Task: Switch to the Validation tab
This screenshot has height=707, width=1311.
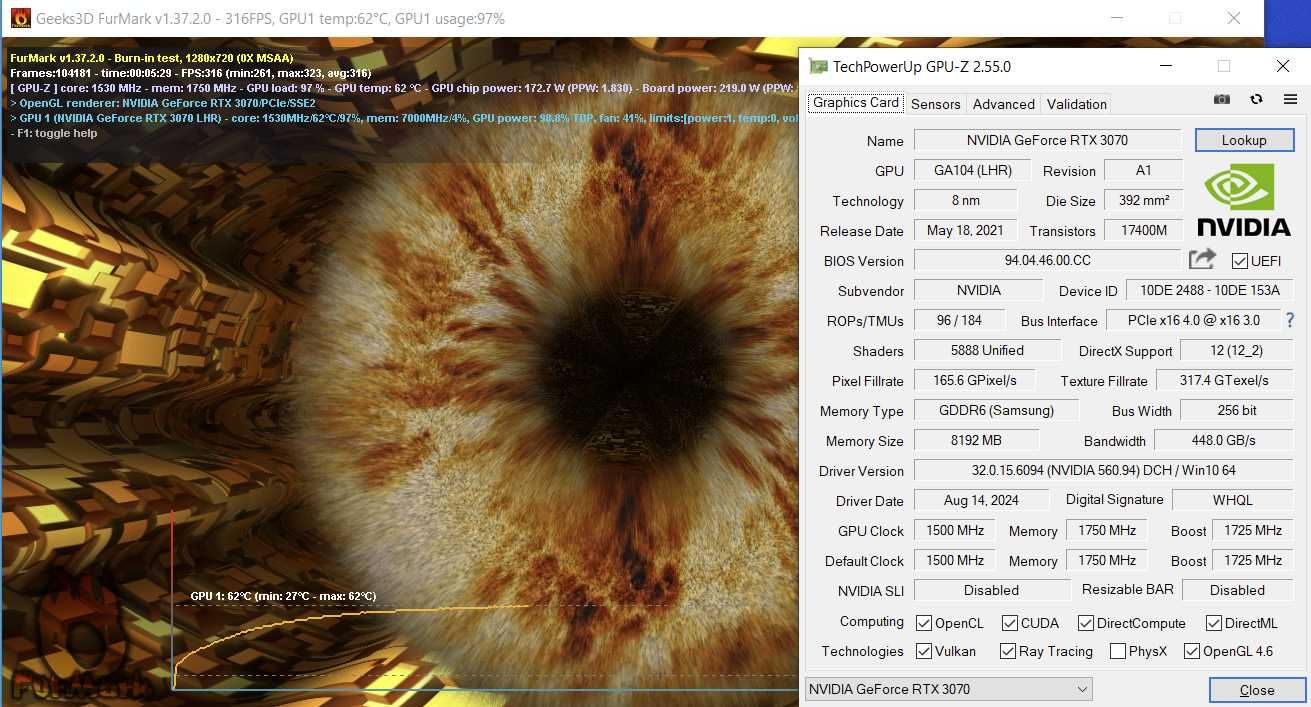Action: [x=1077, y=104]
